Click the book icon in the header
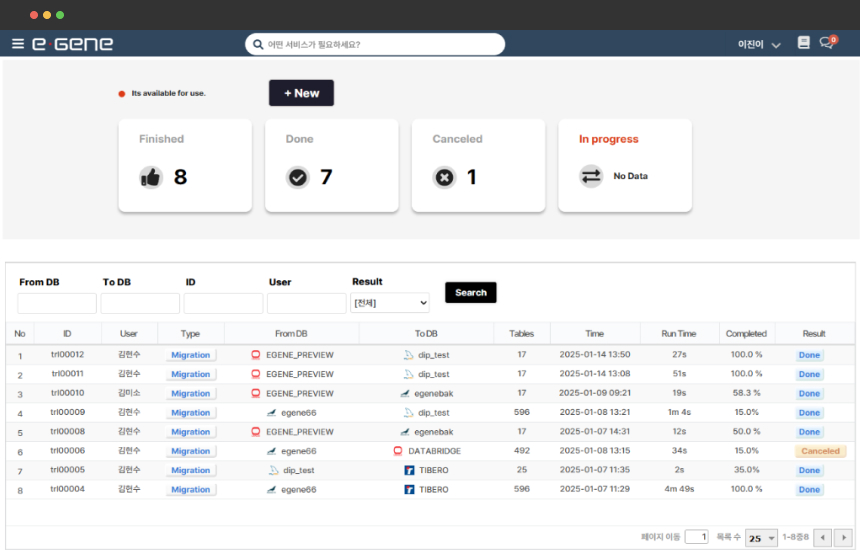The image size is (860, 550). [803, 43]
